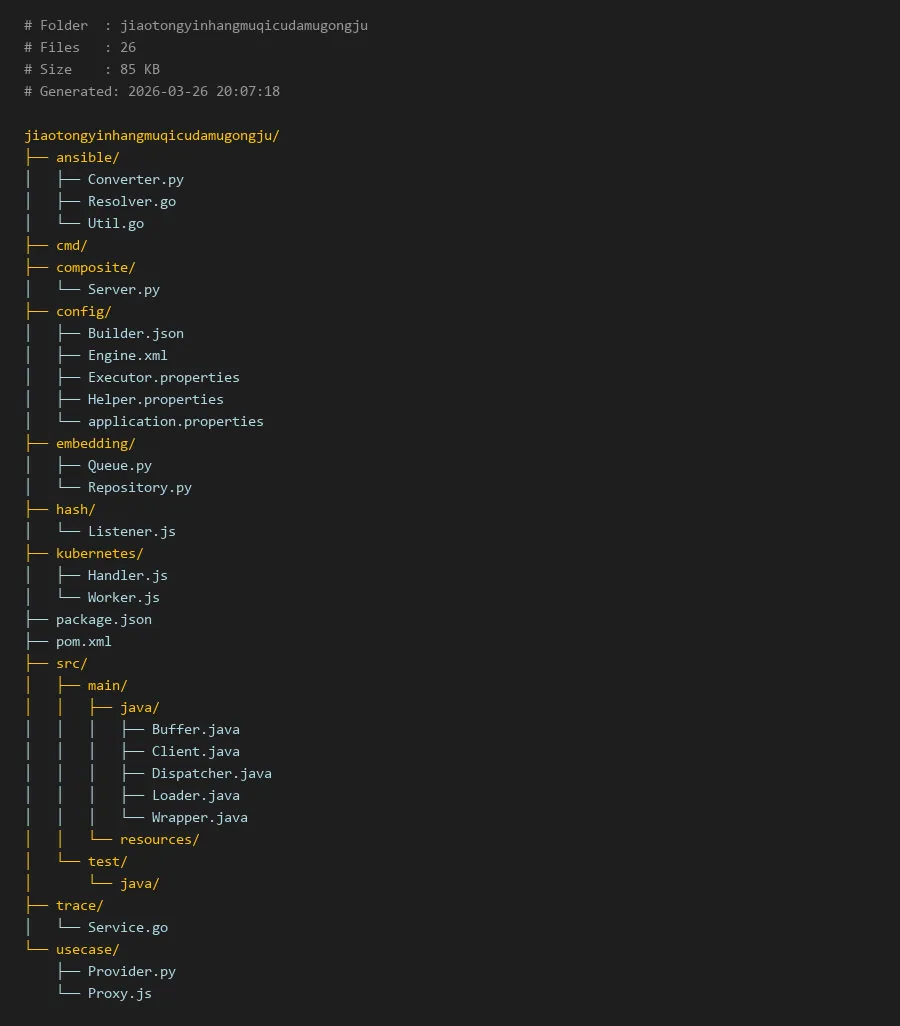
Task: Select Listener.js under hash
Action: tap(131, 531)
